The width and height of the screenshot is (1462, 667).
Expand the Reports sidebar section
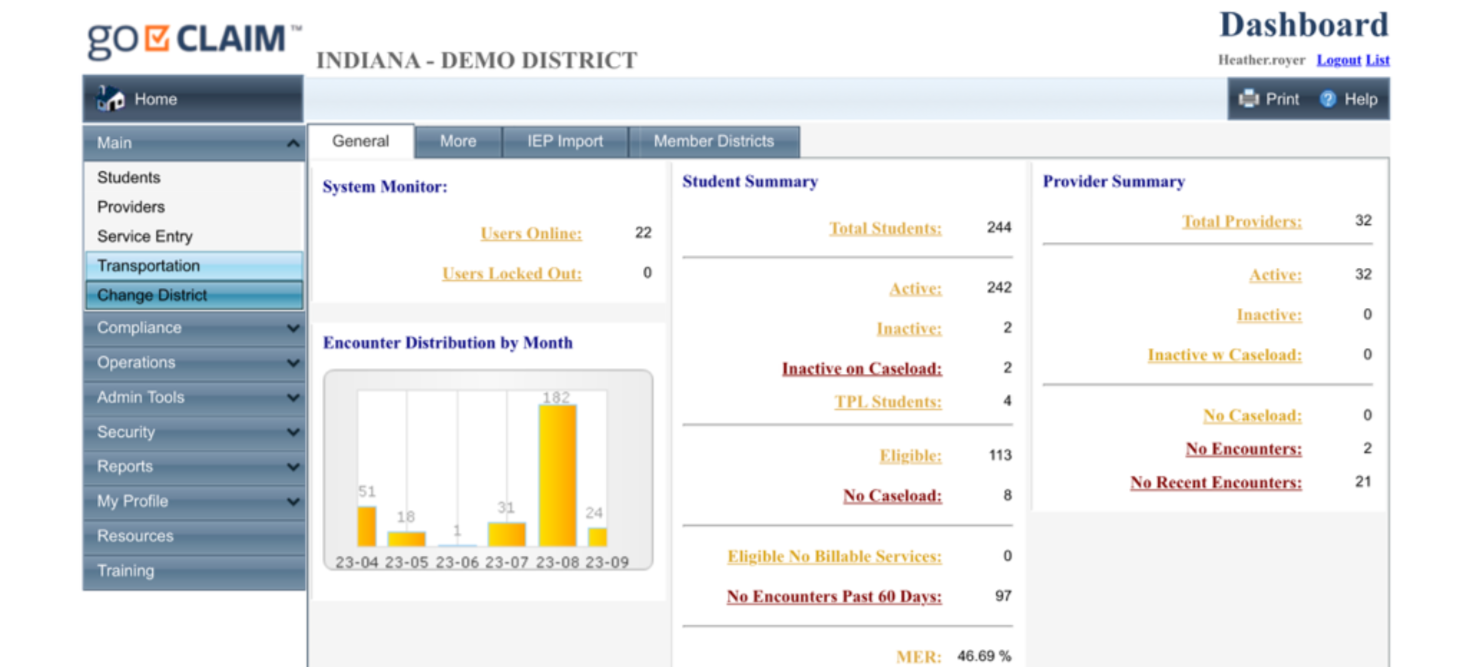pyautogui.click(x=193, y=466)
